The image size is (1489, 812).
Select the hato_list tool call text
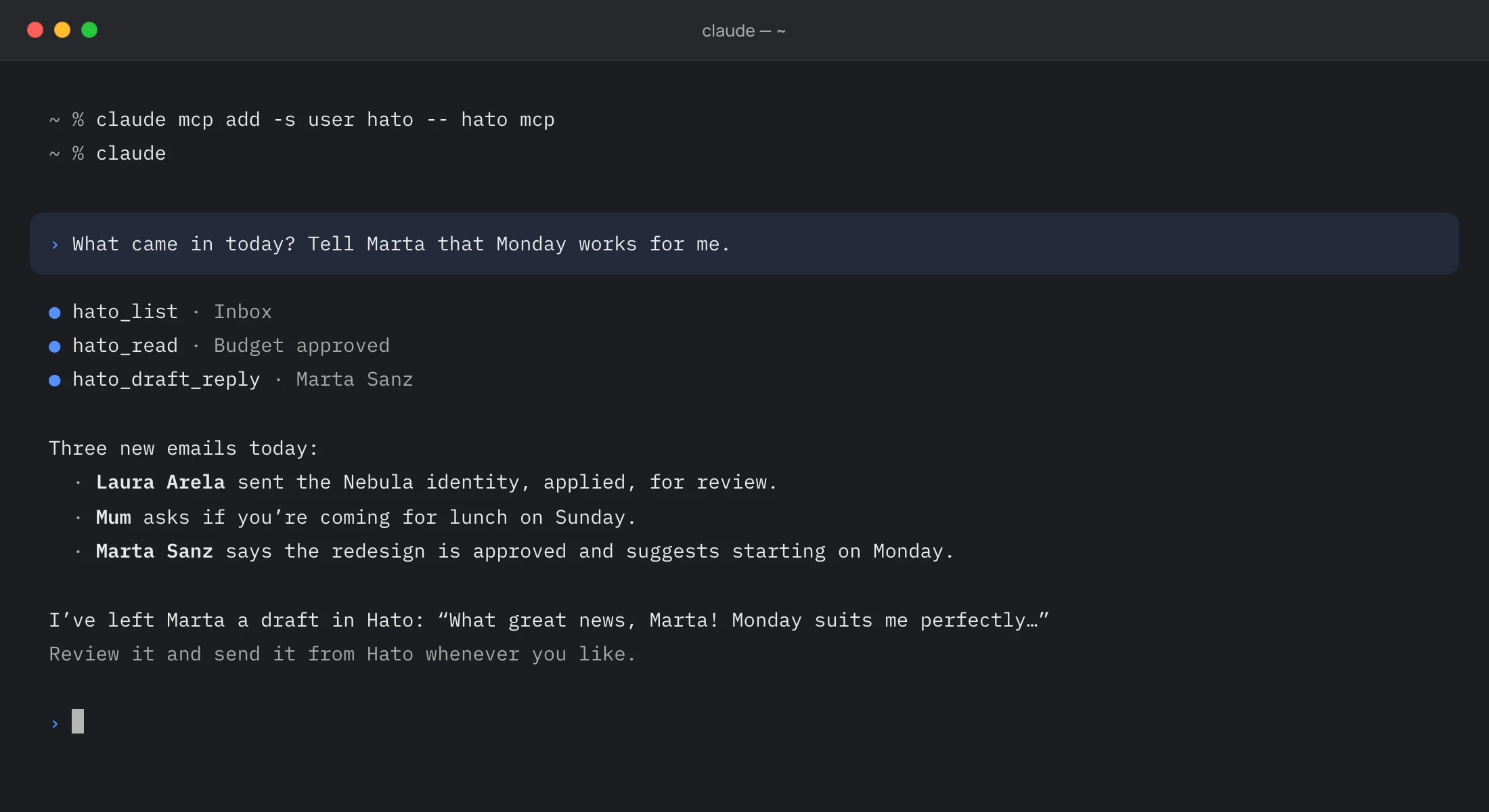tap(125, 312)
